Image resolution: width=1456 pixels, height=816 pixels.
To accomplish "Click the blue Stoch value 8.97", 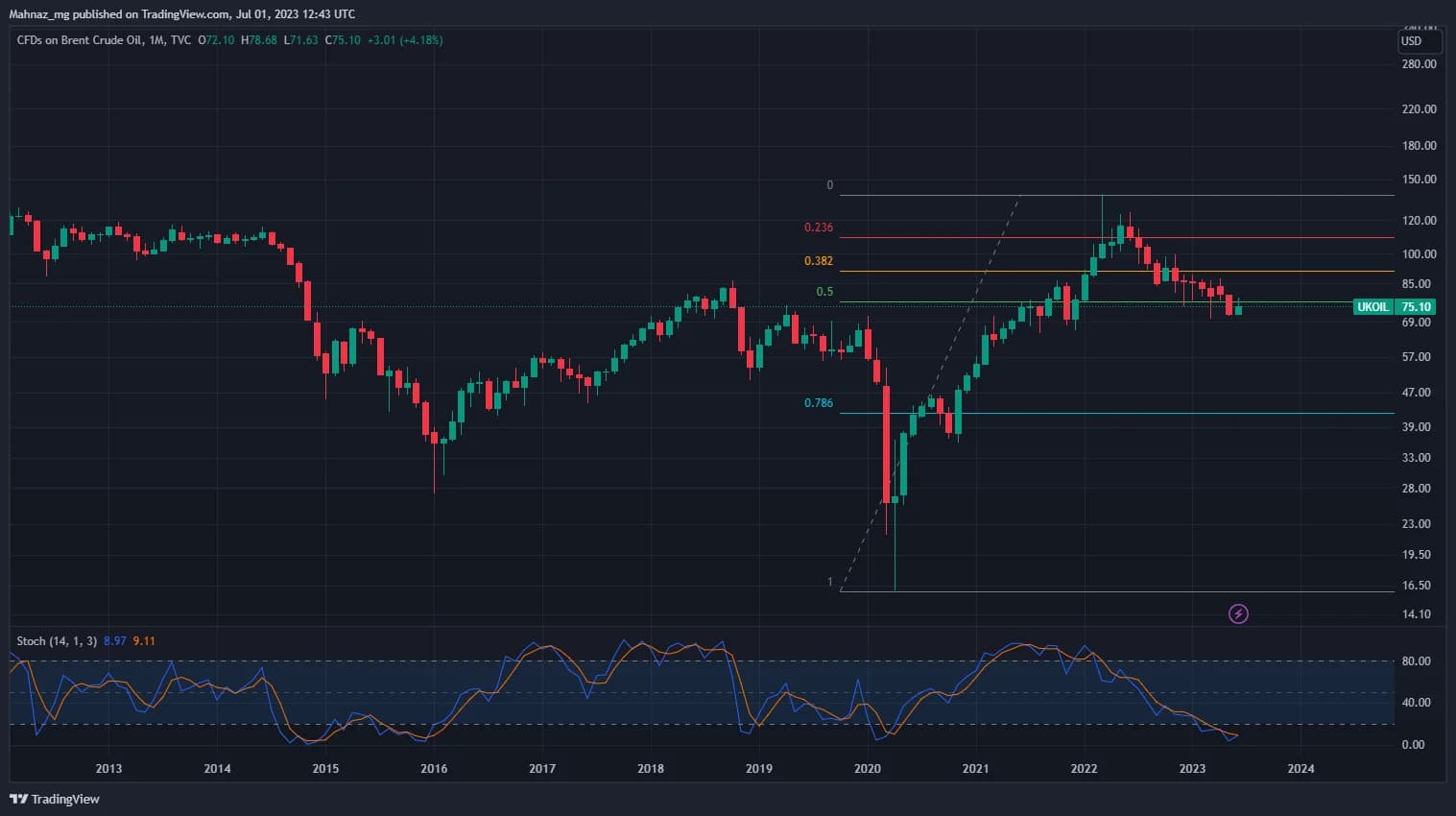I will click(x=114, y=641).
